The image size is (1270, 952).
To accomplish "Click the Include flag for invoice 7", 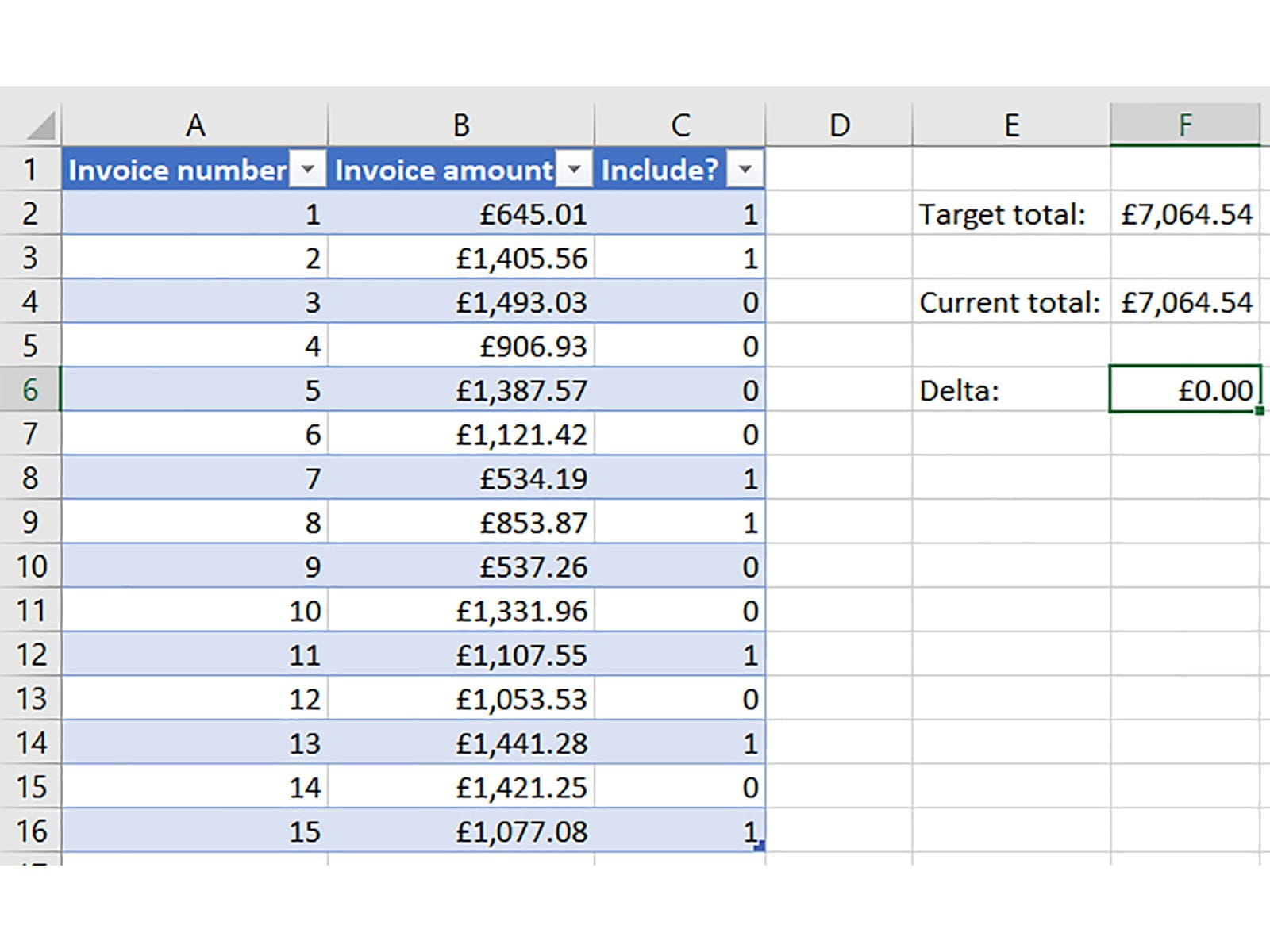I will click(x=679, y=478).
